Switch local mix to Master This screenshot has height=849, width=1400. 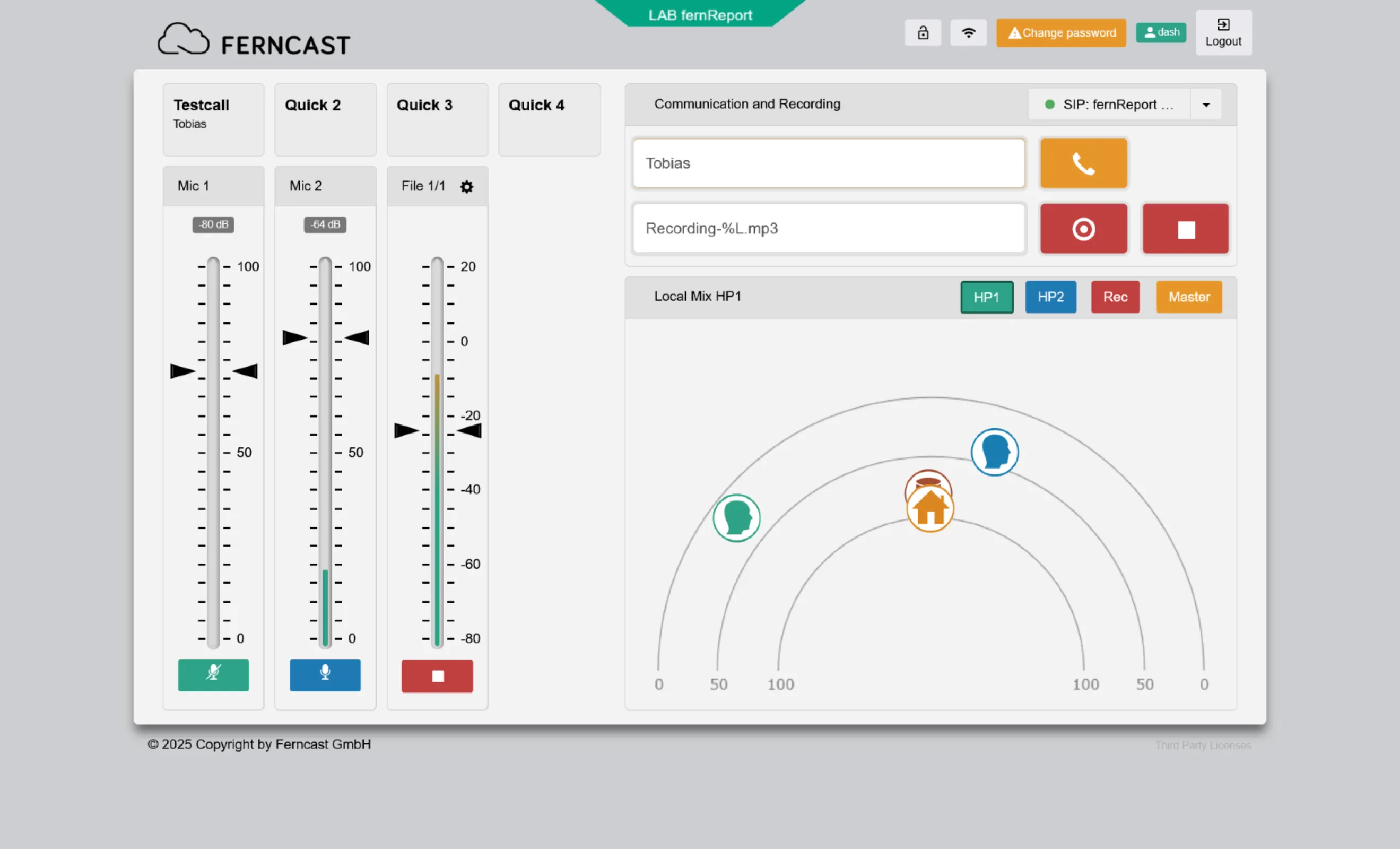pos(1189,297)
